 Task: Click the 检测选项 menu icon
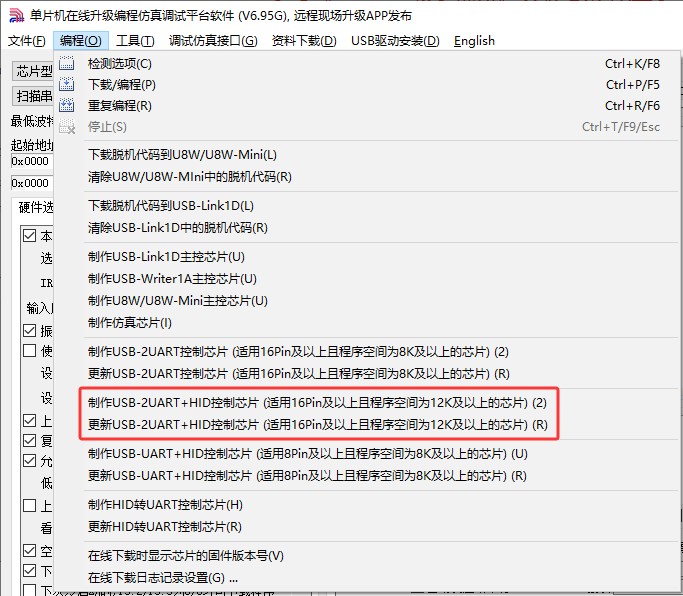pos(67,64)
